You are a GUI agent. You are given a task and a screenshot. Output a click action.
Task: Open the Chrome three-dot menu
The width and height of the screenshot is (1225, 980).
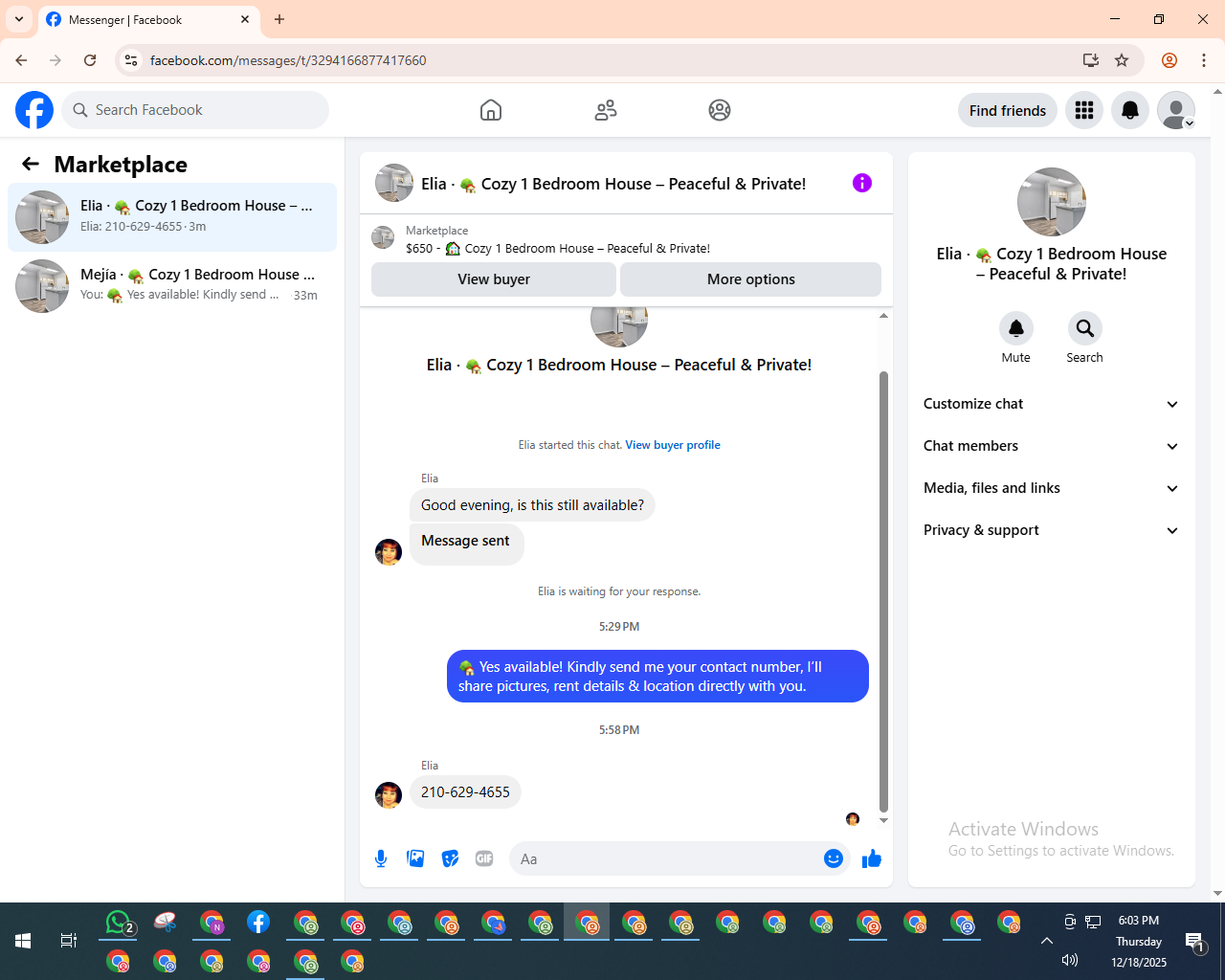pos(1204,60)
